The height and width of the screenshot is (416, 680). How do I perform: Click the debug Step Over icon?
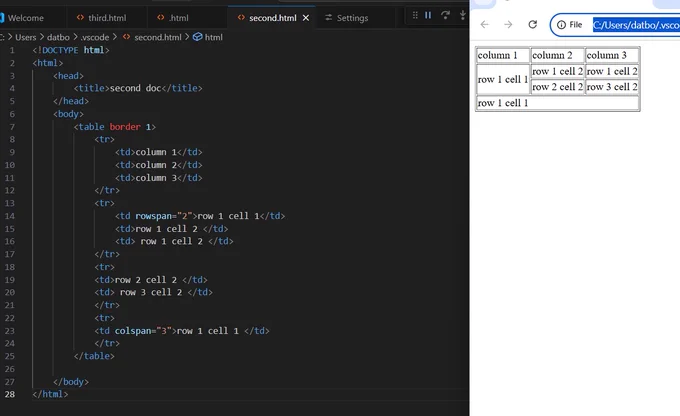pos(445,16)
